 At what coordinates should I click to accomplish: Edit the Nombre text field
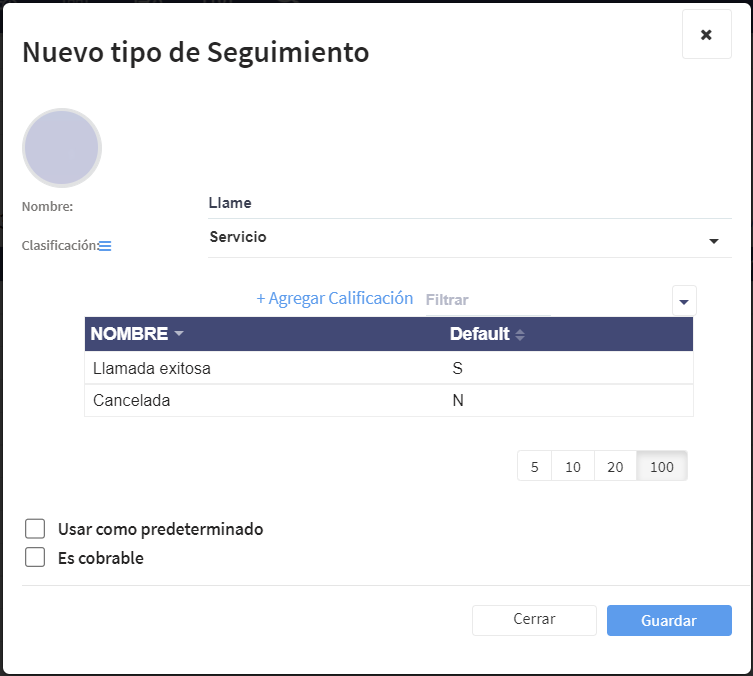coord(469,203)
